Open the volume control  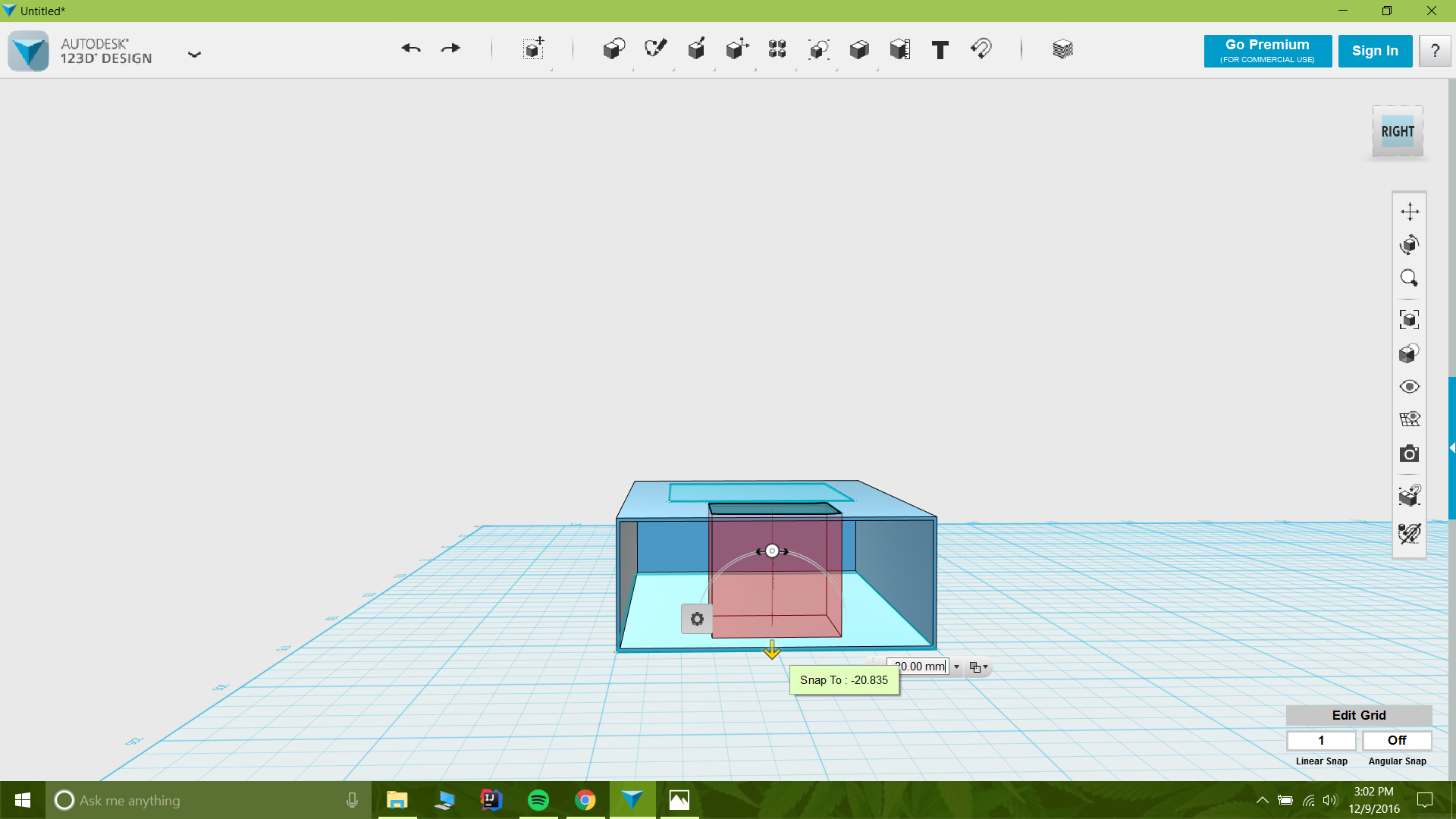click(1330, 800)
